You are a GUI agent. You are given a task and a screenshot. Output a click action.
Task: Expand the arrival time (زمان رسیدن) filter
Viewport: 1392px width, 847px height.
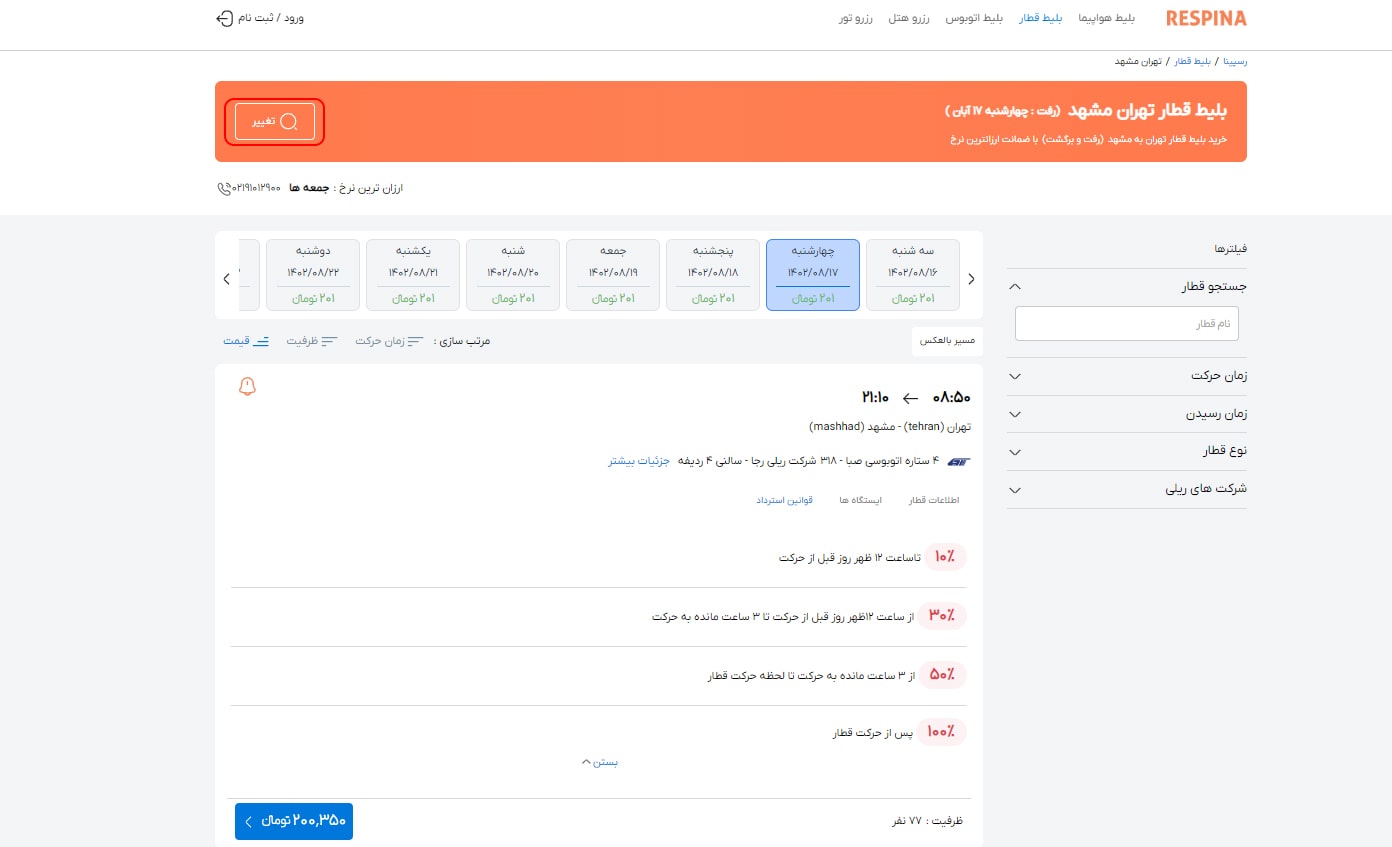click(1015, 414)
